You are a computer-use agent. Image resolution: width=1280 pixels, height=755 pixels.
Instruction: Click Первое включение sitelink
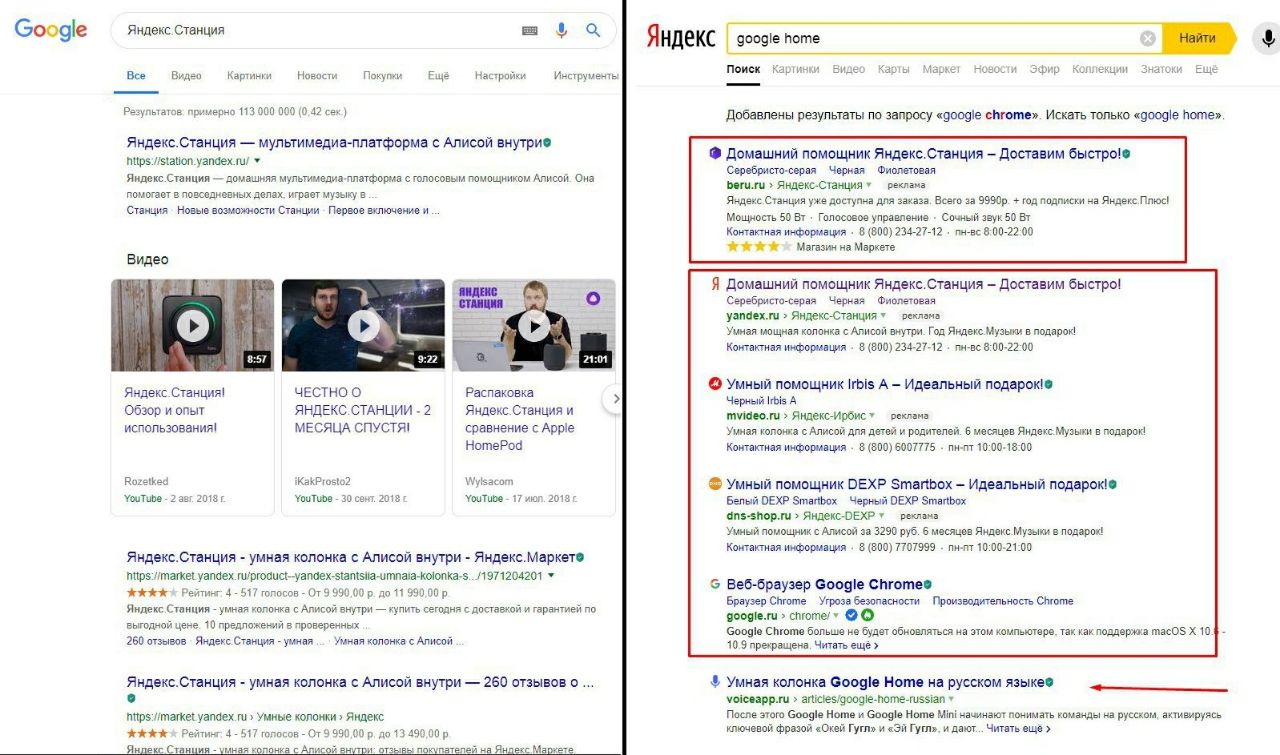point(384,210)
